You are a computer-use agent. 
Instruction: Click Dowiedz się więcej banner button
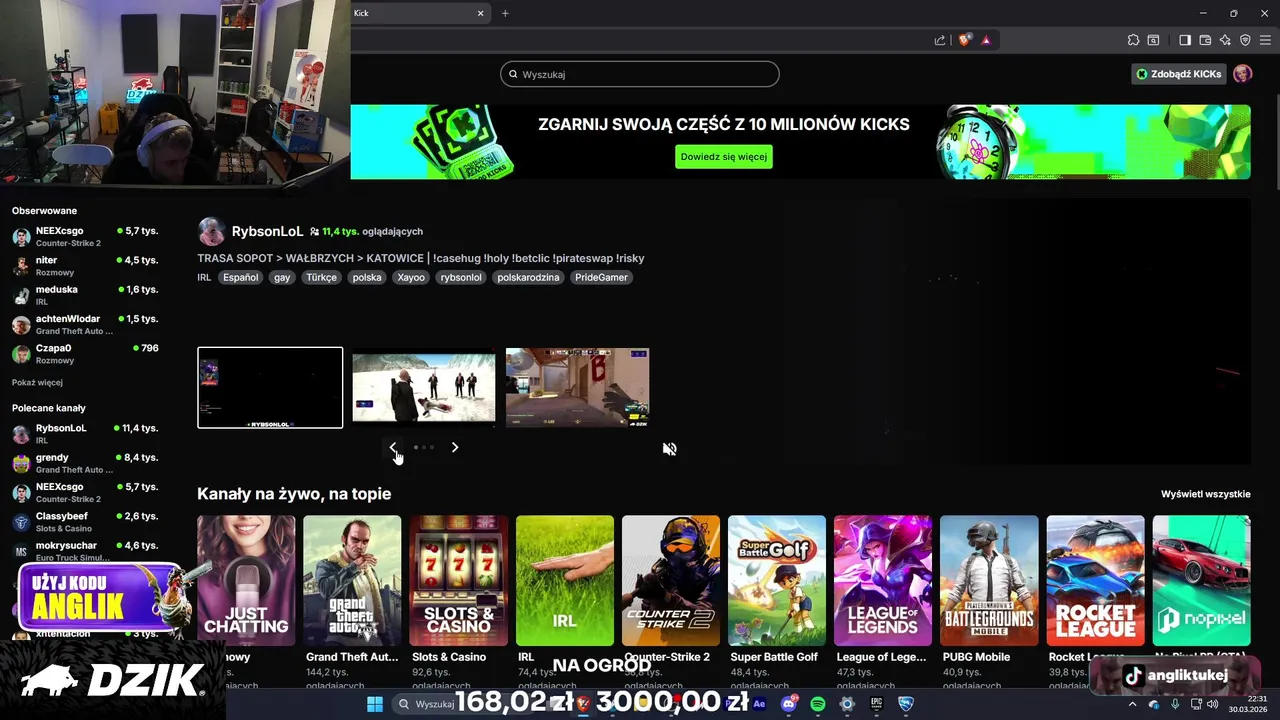click(x=724, y=157)
